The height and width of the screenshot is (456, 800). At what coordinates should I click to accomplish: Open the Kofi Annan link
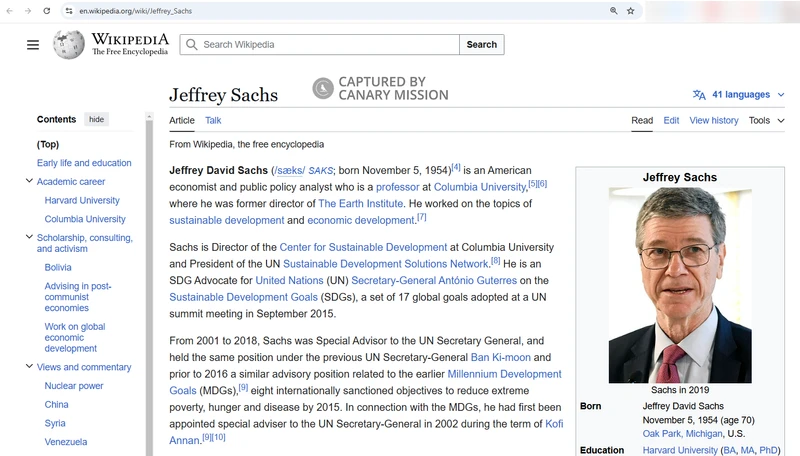coord(554,424)
